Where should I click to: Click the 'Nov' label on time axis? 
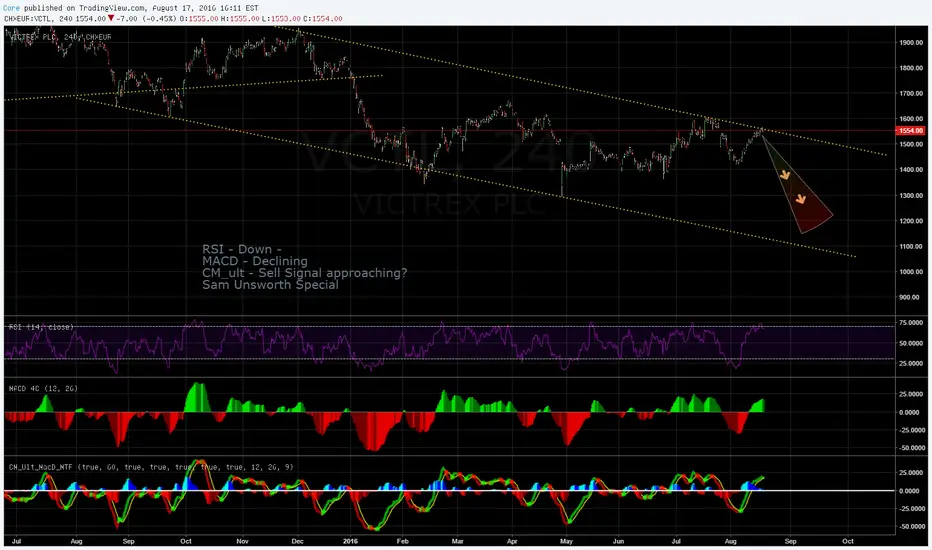coord(242,541)
